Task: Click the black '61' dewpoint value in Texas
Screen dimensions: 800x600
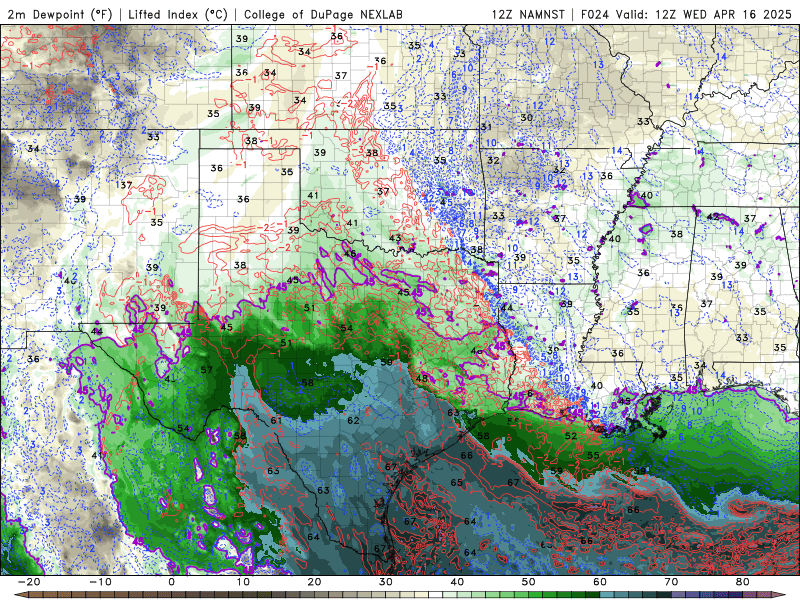Action: pyautogui.click(x=276, y=420)
